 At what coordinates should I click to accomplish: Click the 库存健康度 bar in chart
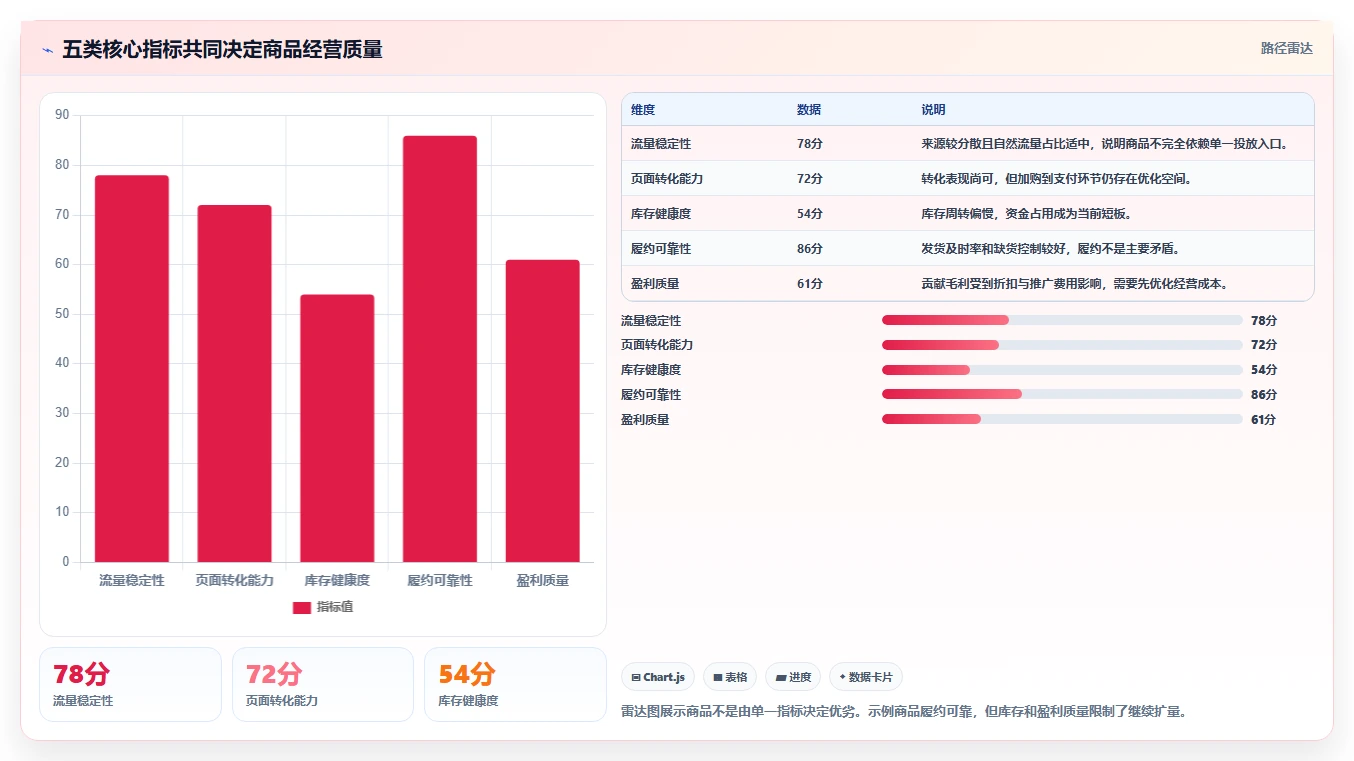click(337, 428)
